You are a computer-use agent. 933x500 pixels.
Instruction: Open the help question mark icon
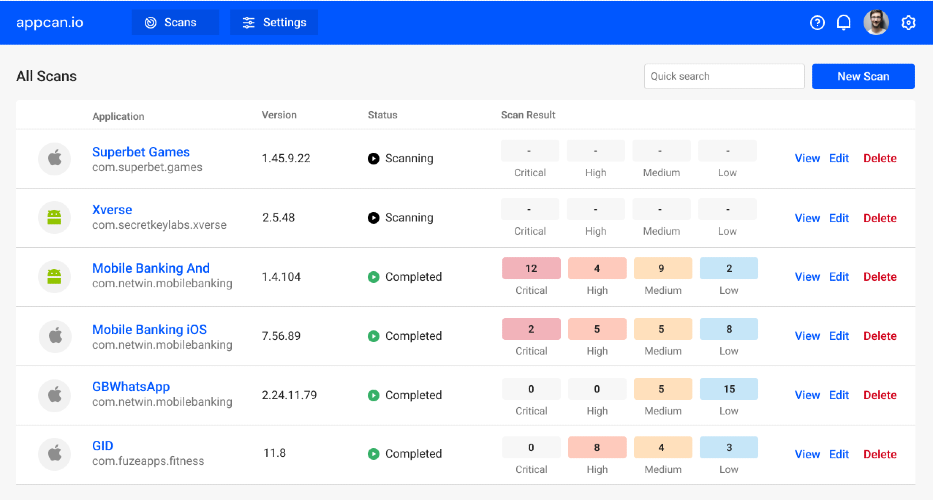pyautogui.click(x=817, y=23)
